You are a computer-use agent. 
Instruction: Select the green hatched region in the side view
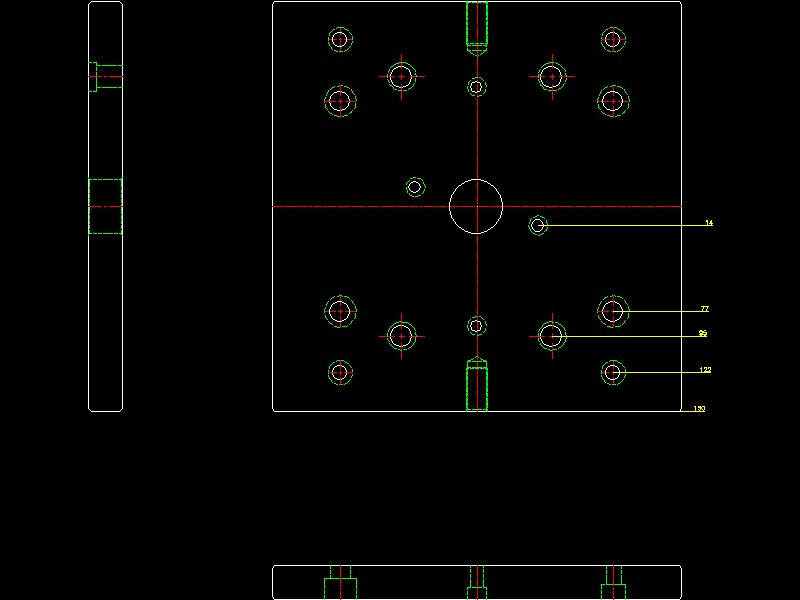105,205
